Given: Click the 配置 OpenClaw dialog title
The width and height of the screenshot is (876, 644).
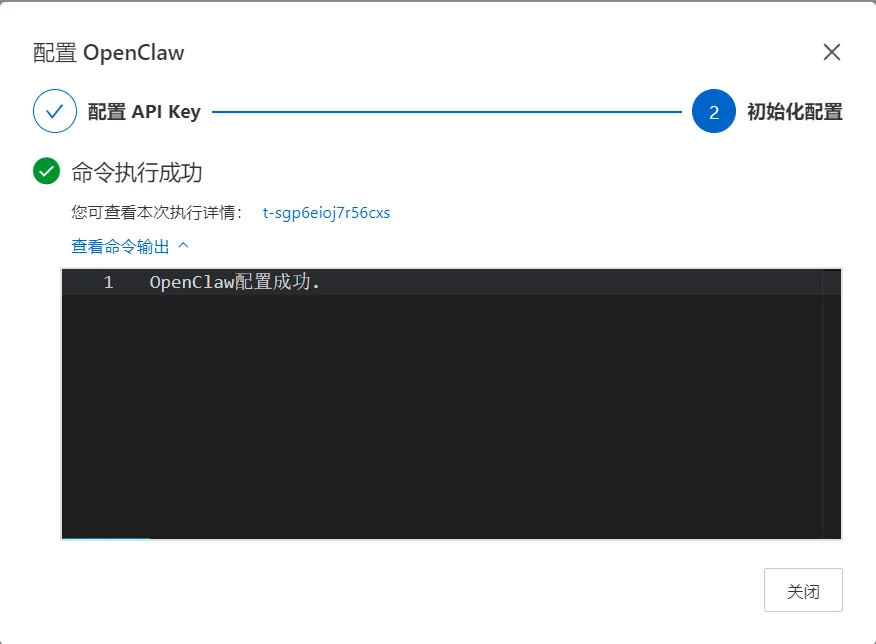Looking at the screenshot, I should [108, 53].
